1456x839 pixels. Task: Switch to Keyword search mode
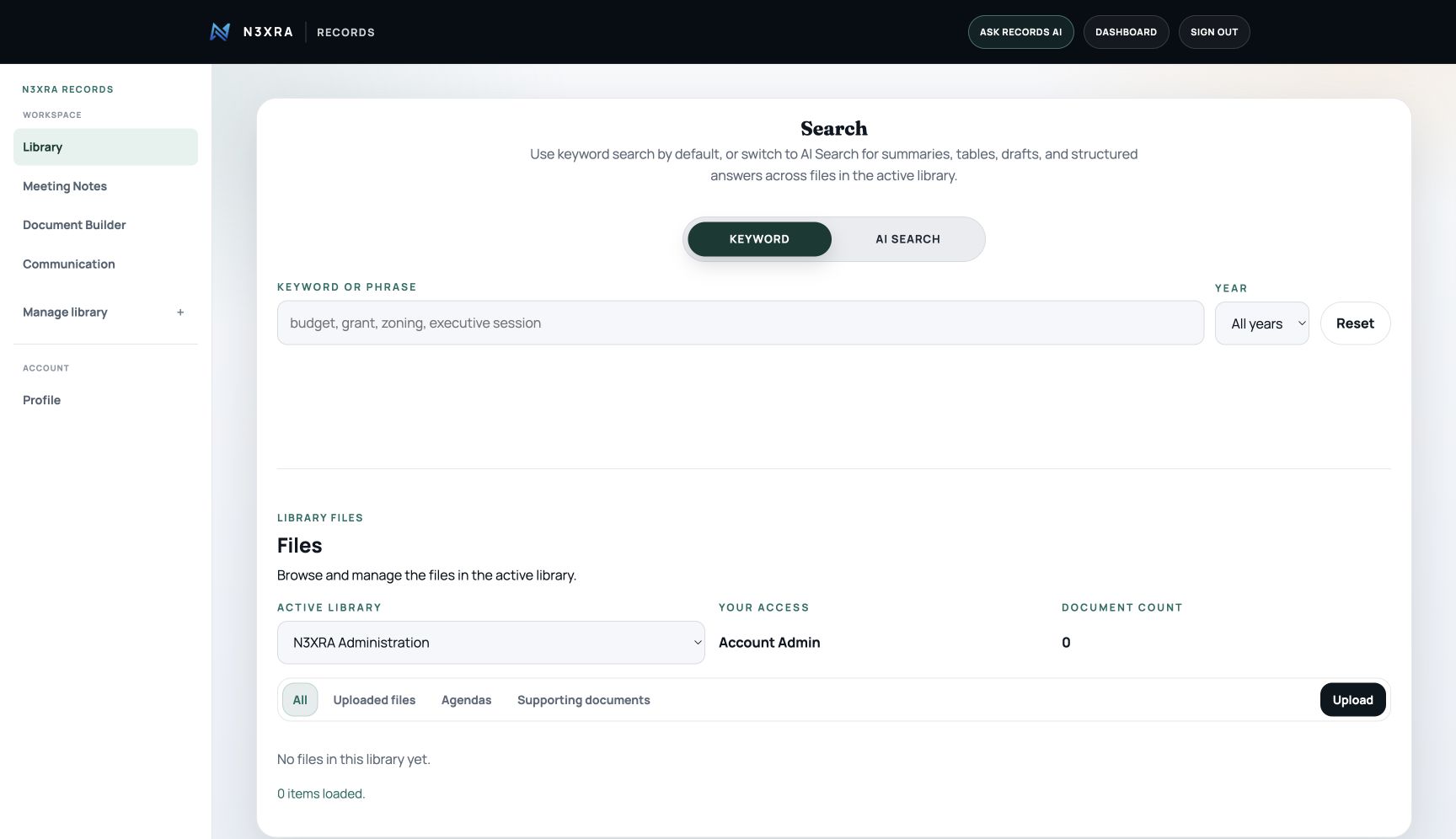[759, 239]
